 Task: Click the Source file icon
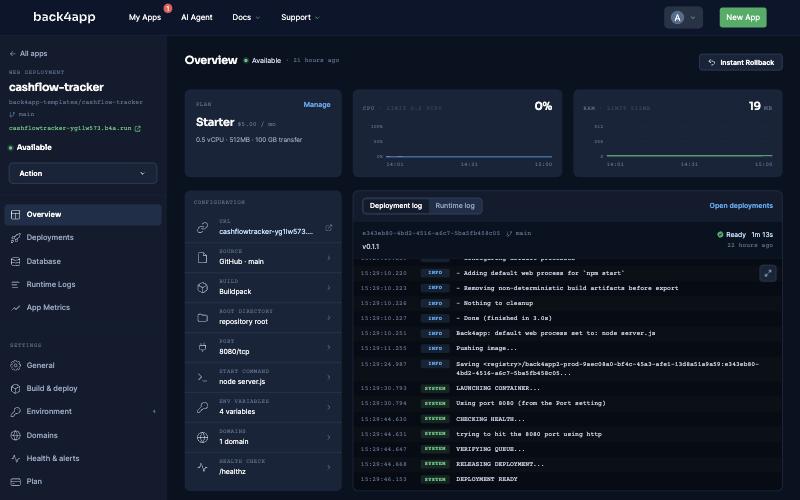click(203, 258)
